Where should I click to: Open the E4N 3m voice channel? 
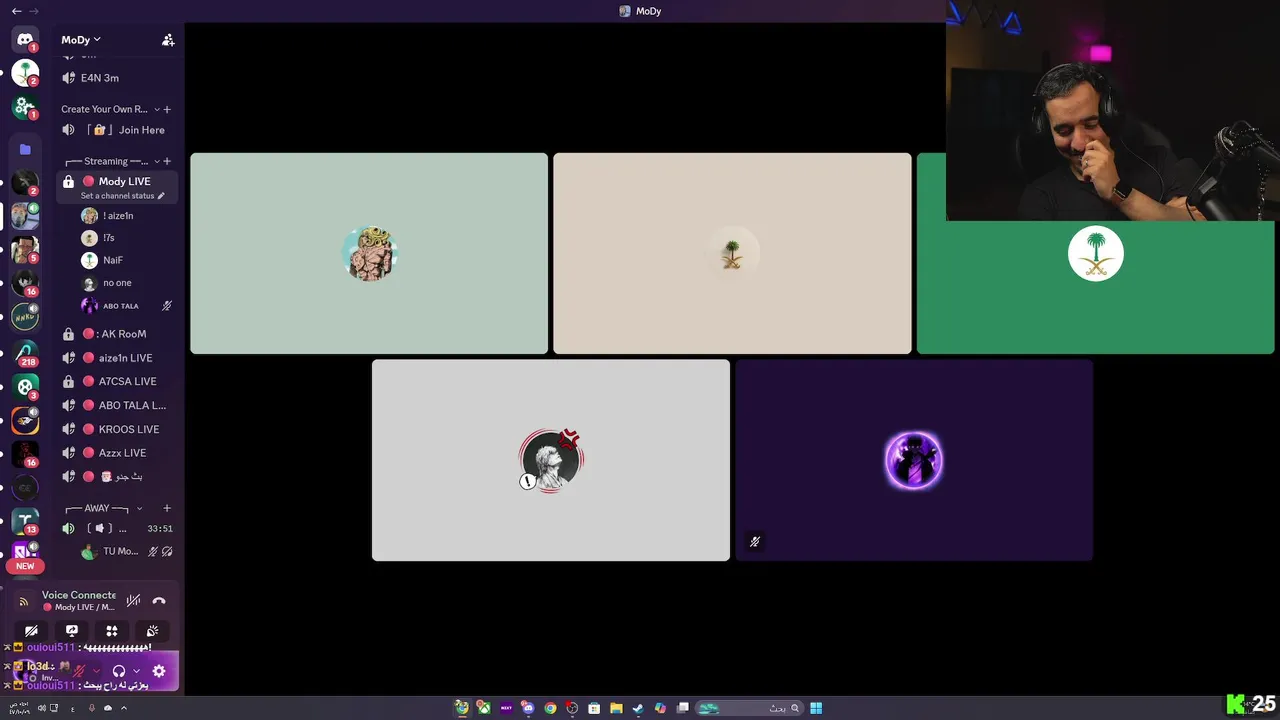[117, 78]
